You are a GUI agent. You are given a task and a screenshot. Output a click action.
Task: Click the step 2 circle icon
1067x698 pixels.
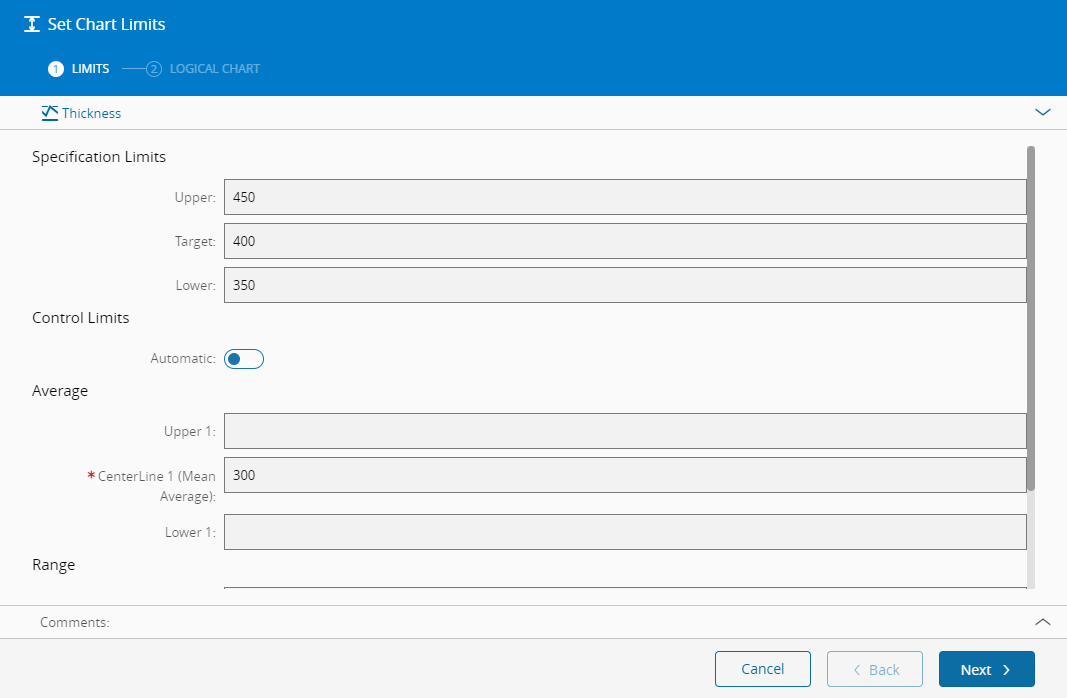(154, 69)
